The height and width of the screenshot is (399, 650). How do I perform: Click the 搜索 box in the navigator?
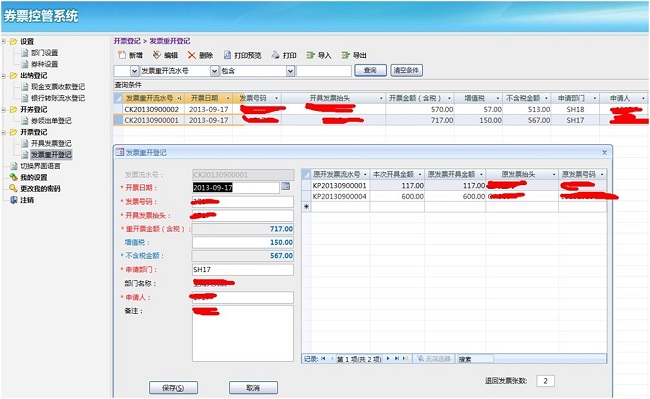tap(475, 359)
